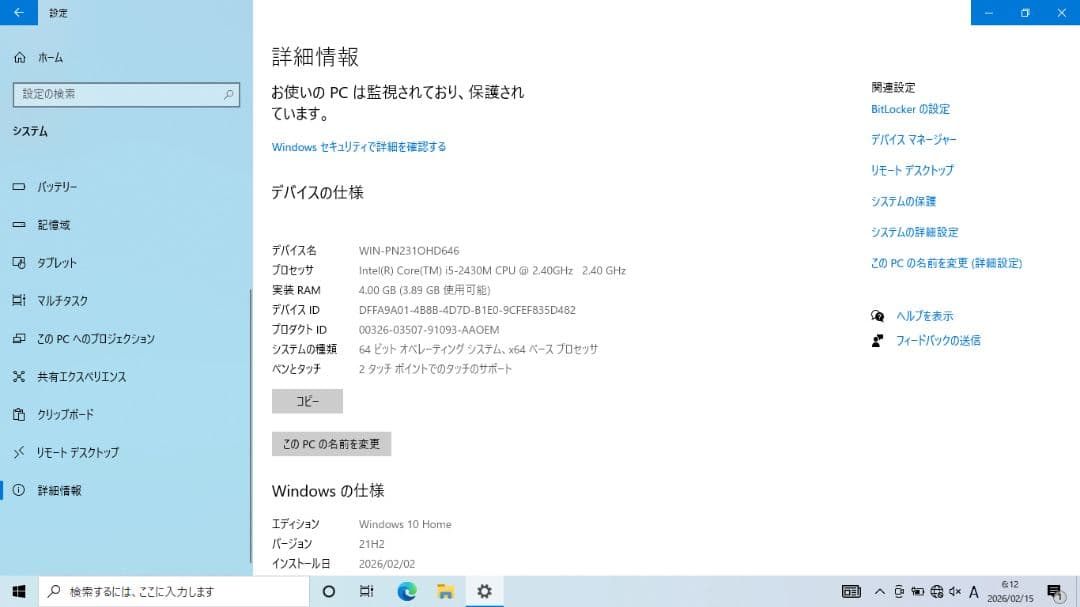The width and height of the screenshot is (1080, 607).
Task: Click ヘルプを表示 link
Action: [x=924, y=316]
